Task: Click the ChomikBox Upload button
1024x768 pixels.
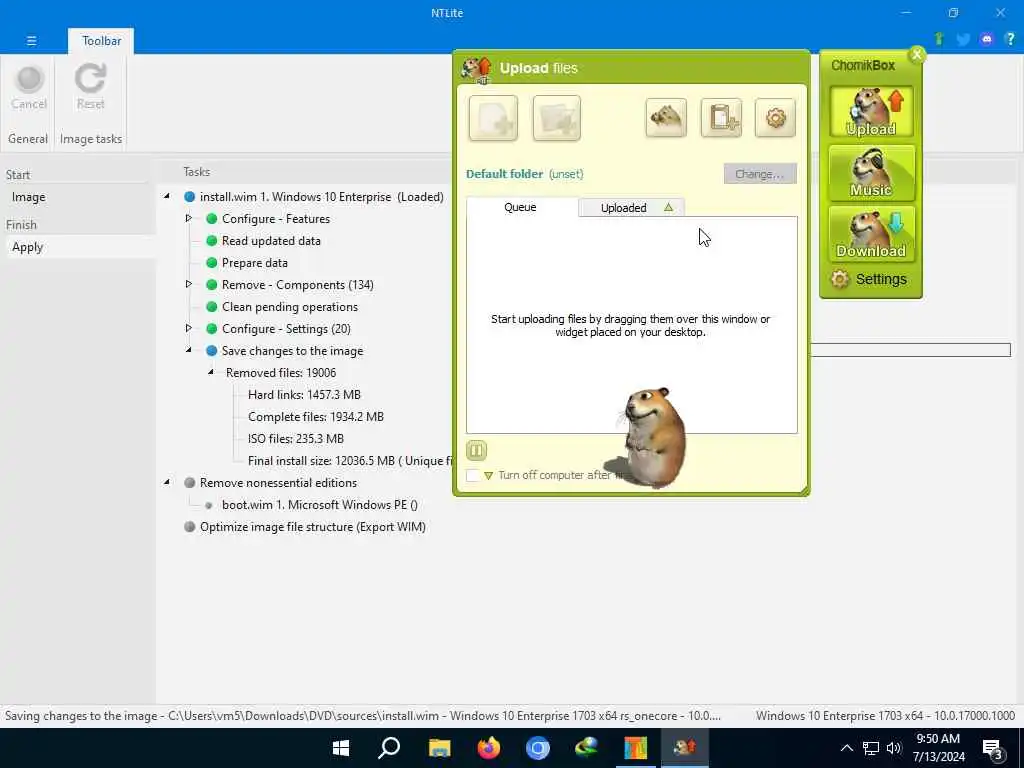Action: (871, 112)
